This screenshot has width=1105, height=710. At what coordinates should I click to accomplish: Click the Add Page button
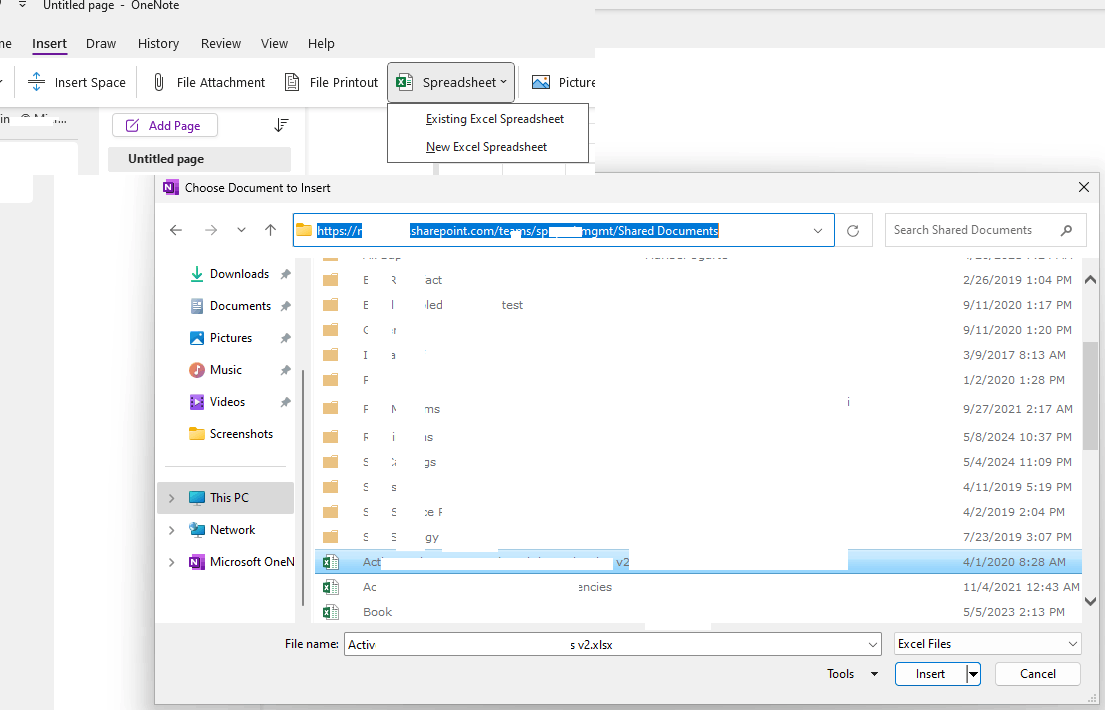[165, 126]
